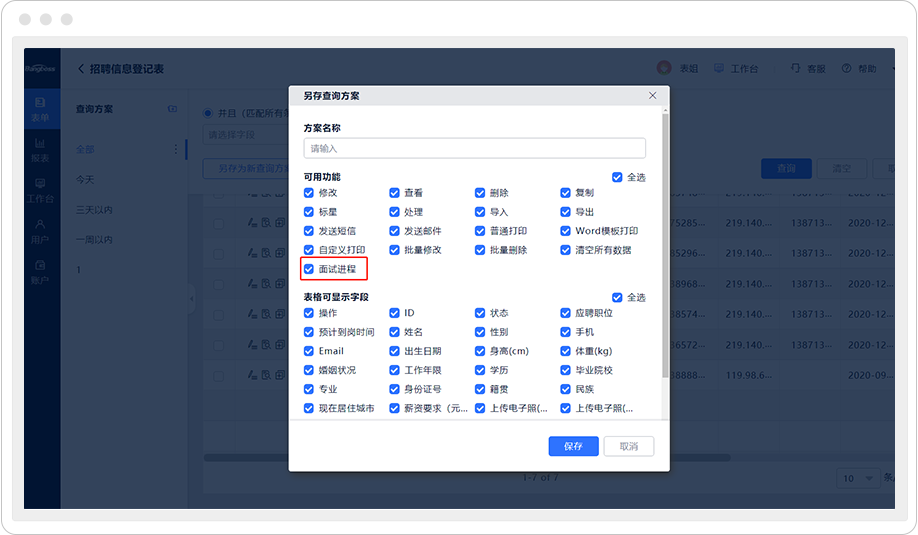Select the 一周以内 query scheme
Viewport: 918px width, 535px height.
pos(95,240)
